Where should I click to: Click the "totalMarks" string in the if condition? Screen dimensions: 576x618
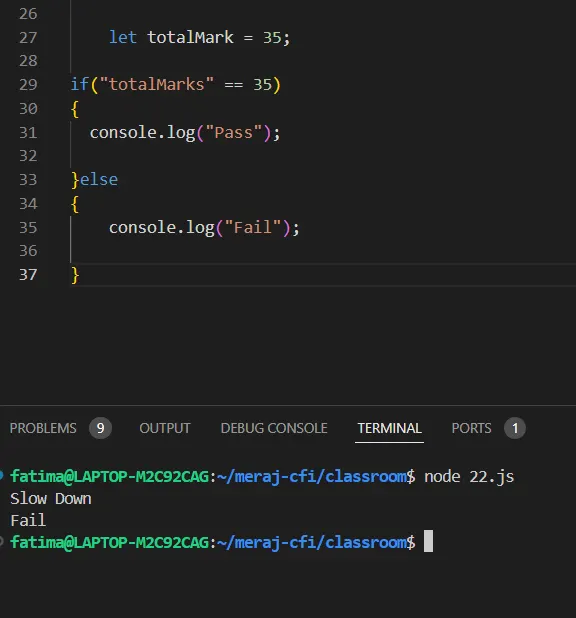[x=157, y=85]
